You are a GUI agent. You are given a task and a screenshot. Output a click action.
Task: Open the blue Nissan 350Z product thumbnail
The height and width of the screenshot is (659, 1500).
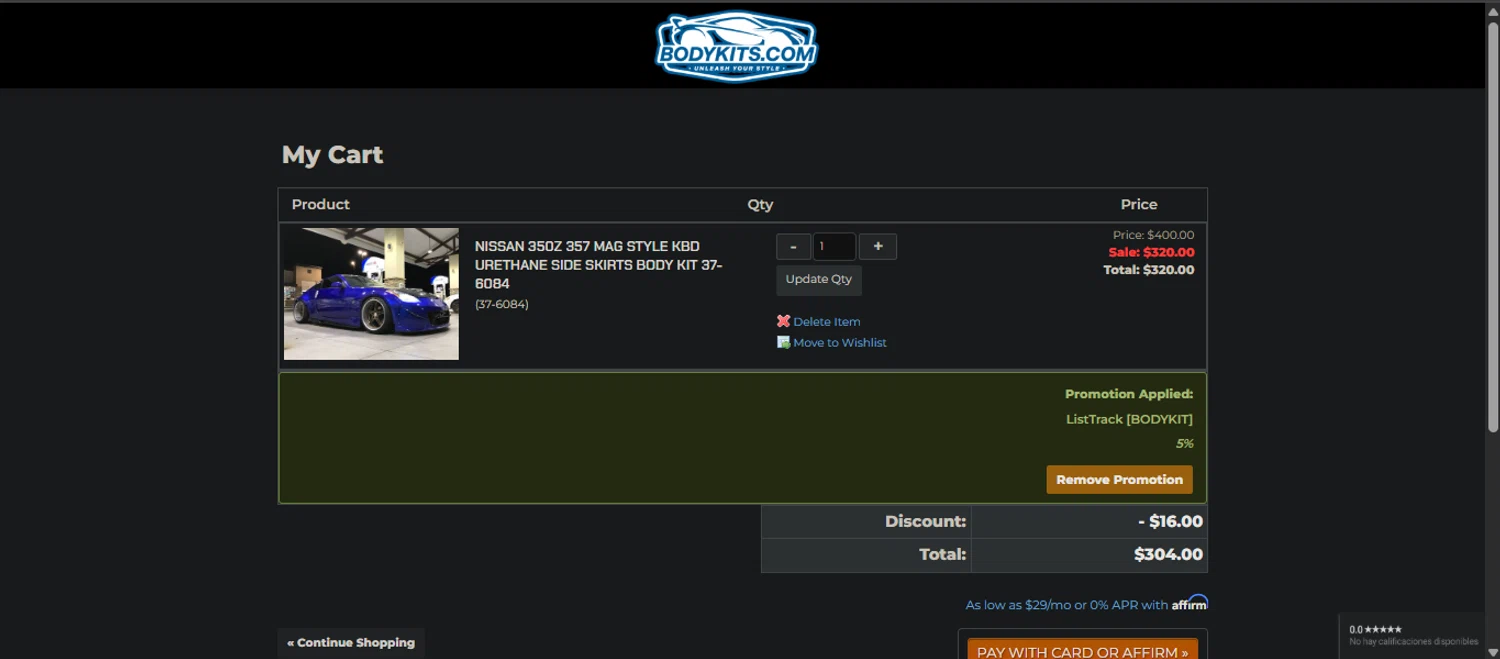pyautogui.click(x=371, y=294)
